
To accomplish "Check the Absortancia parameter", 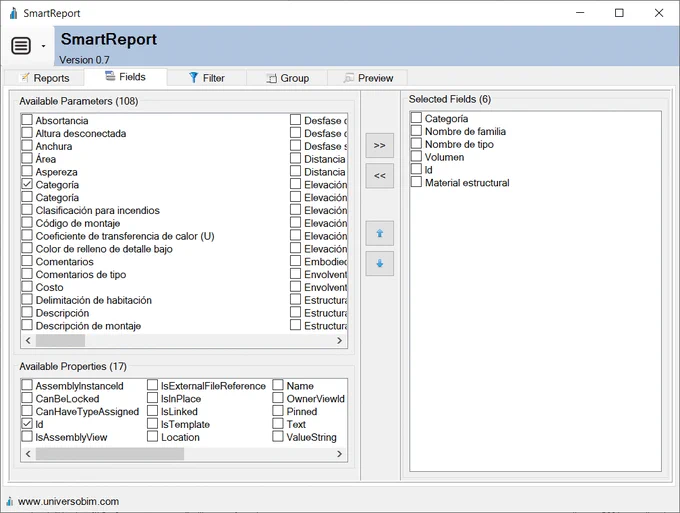I will 27,120.
